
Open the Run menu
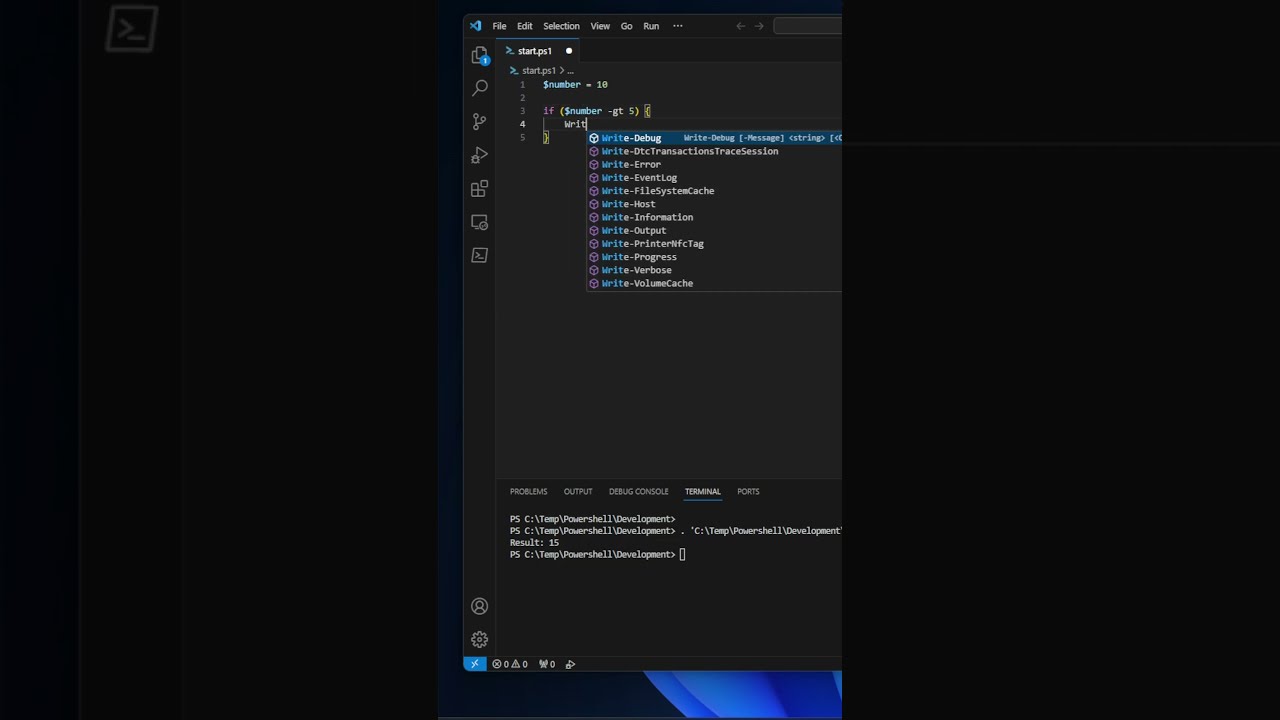pyautogui.click(x=651, y=26)
